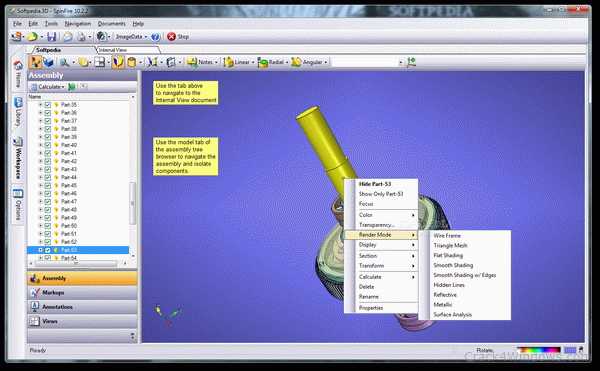Toggle the Part-44 checkbox
Screen dimensions: 600x371
48,177
